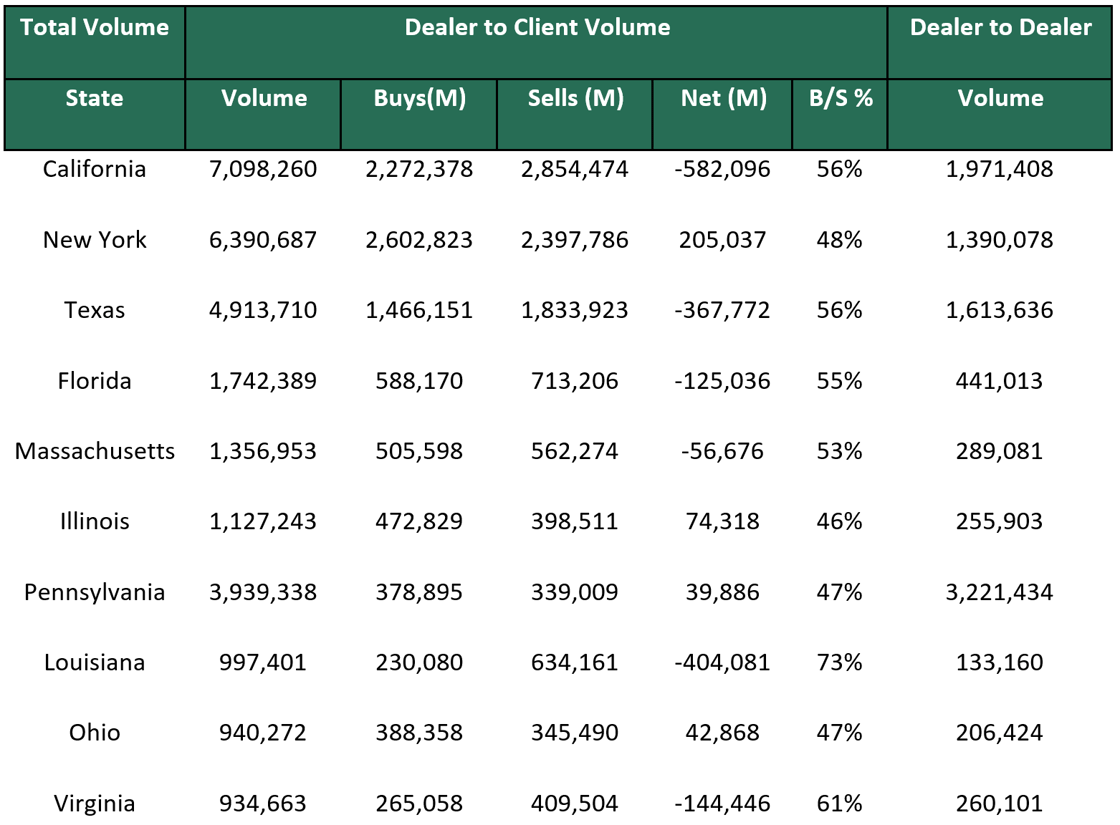The image size is (1120, 825).
Task: Select the Texas row label
Action: [95, 310]
